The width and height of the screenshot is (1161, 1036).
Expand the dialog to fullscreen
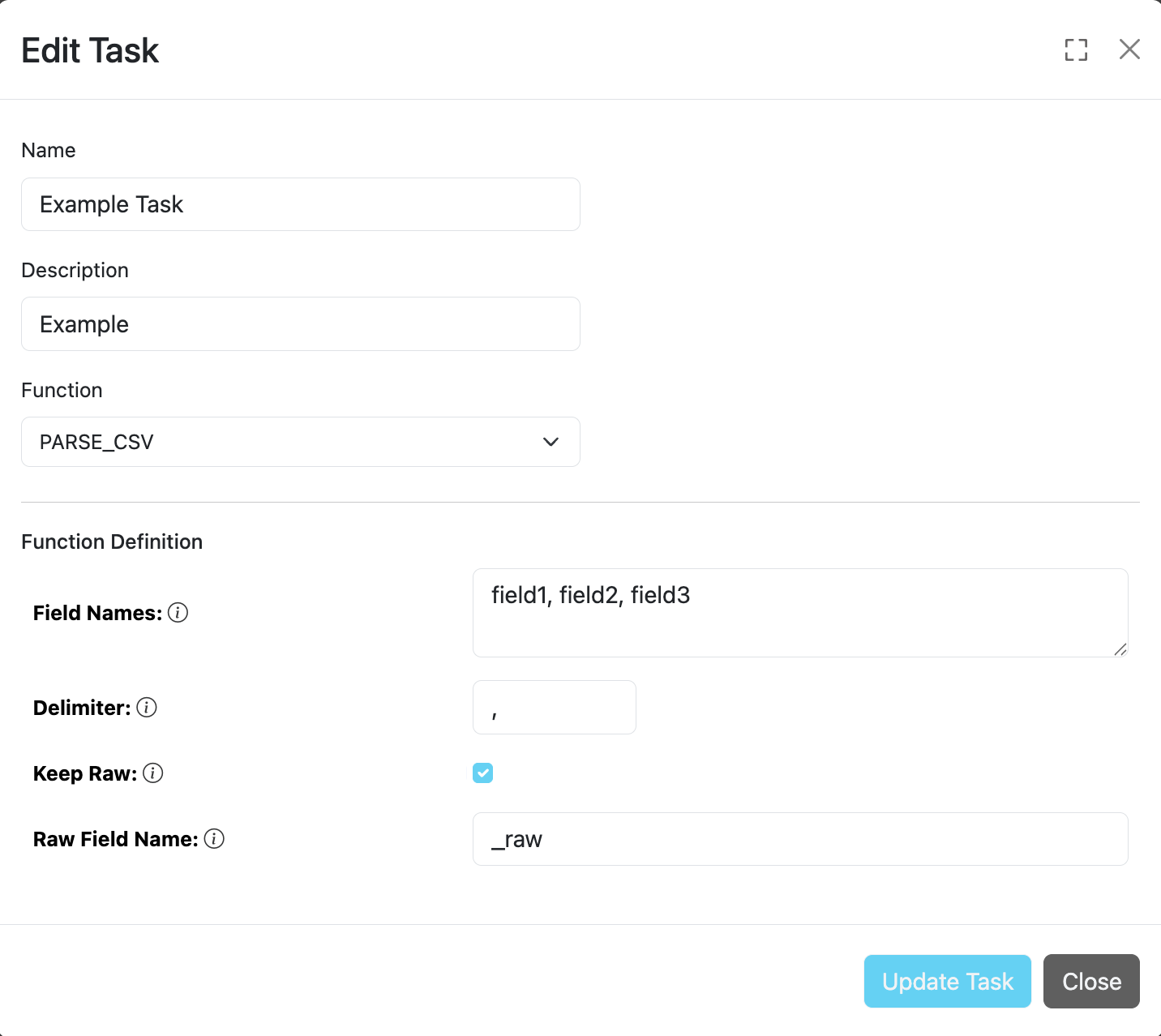point(1076,49)
